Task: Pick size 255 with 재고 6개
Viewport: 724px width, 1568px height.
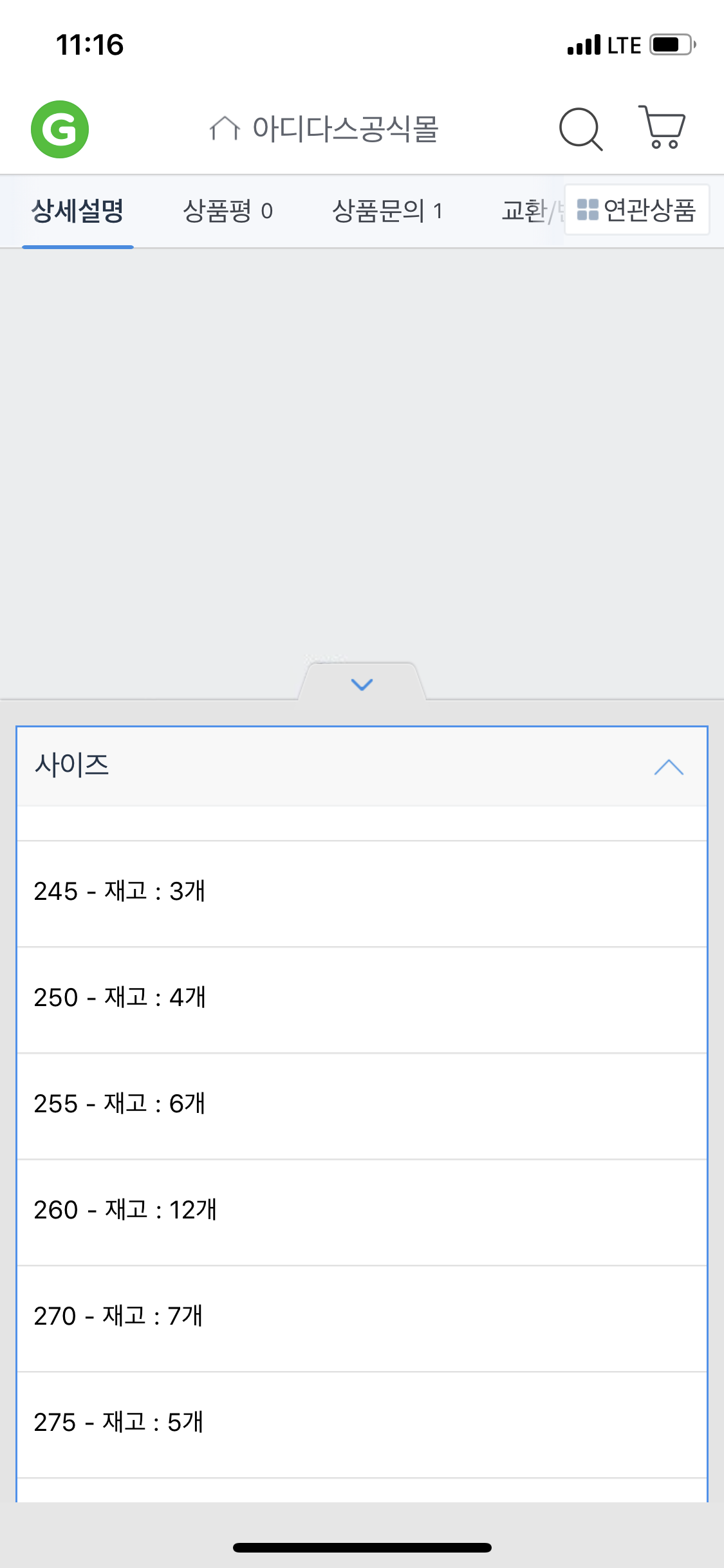Action: point(362,1105)
